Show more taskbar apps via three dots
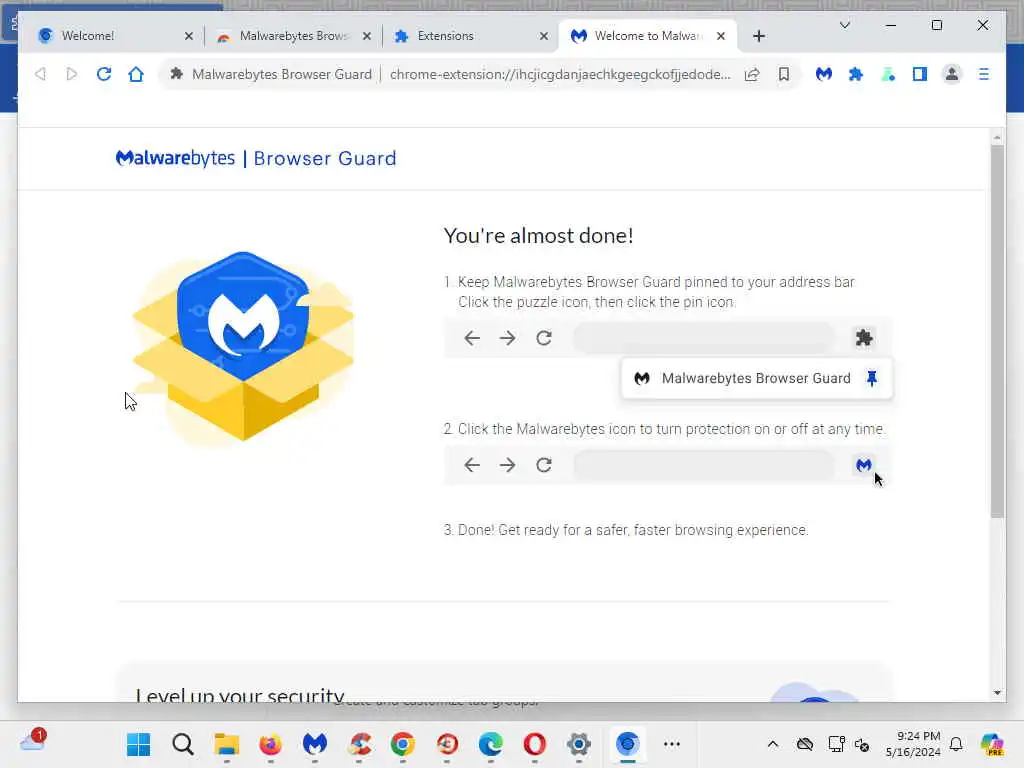The image size is (1024, 768). [x=671, y=744]
